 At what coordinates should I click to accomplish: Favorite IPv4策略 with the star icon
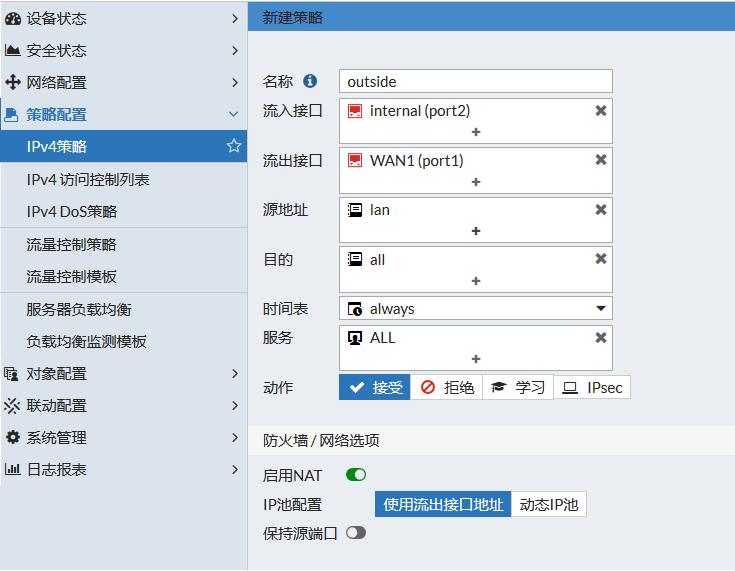[234, 146]
